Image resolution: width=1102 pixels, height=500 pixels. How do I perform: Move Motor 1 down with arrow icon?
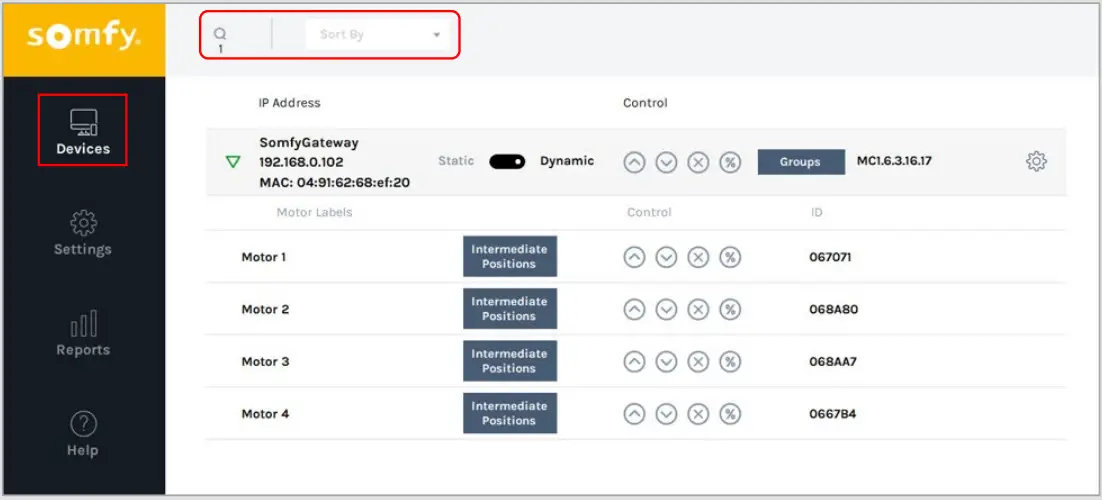pyautogui.click(x=666, y=257)
